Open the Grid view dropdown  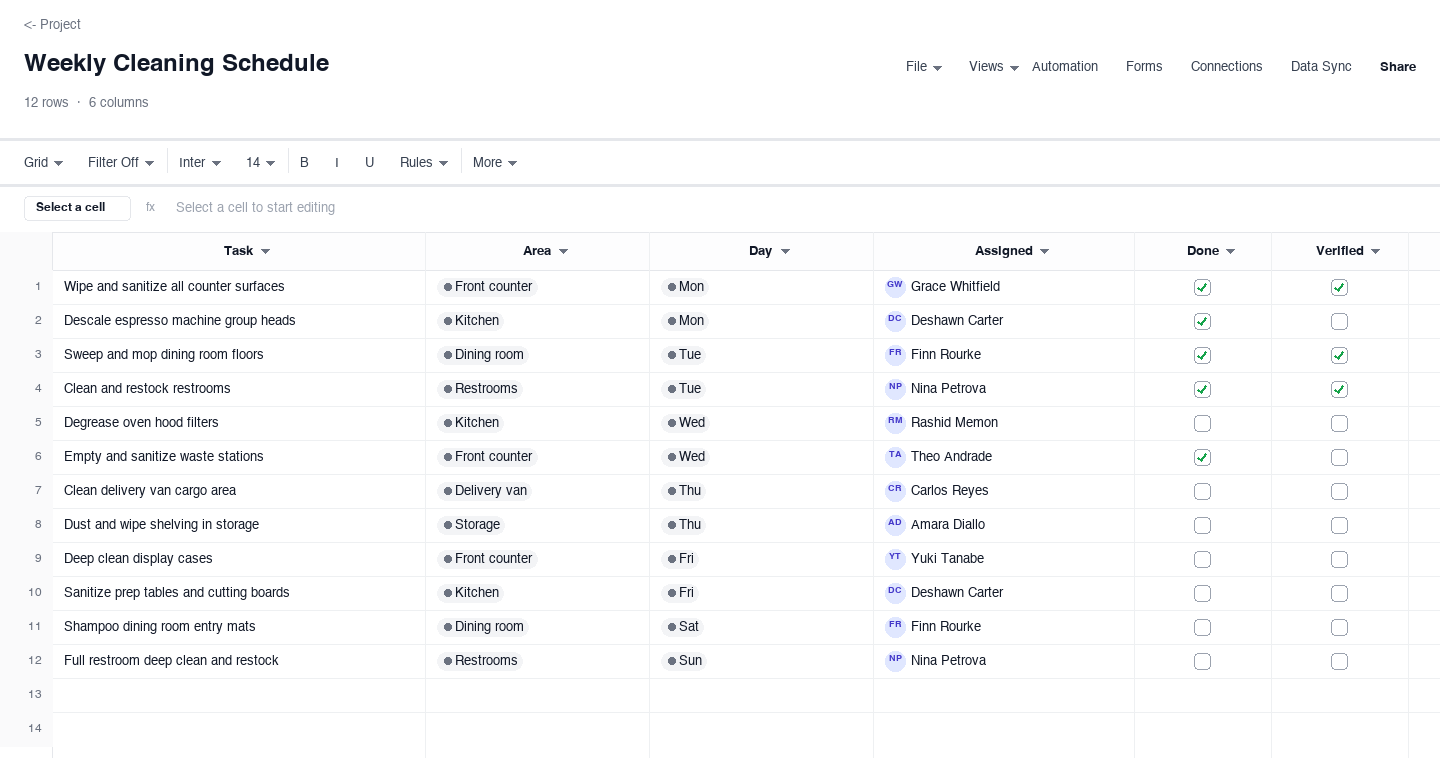click(x=44, y=162)
